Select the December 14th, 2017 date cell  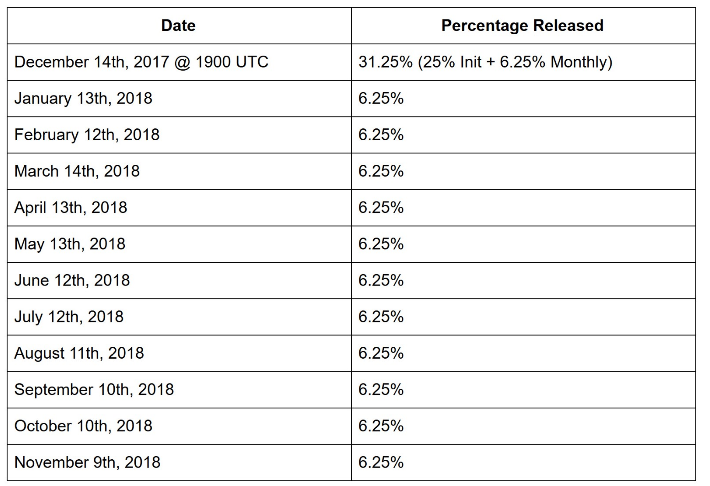[x=141, y=62]
